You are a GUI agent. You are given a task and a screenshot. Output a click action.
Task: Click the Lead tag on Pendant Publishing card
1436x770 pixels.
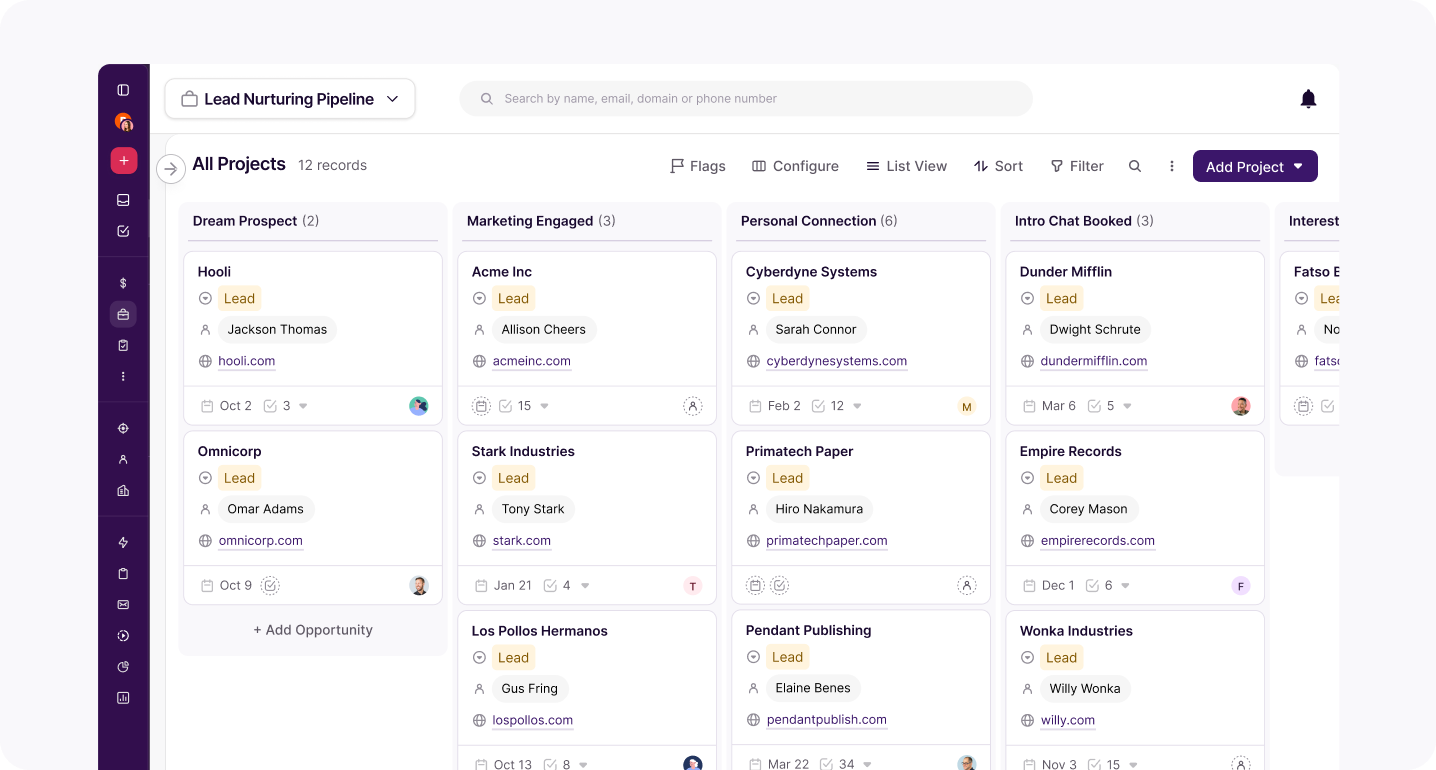point(787,657)
